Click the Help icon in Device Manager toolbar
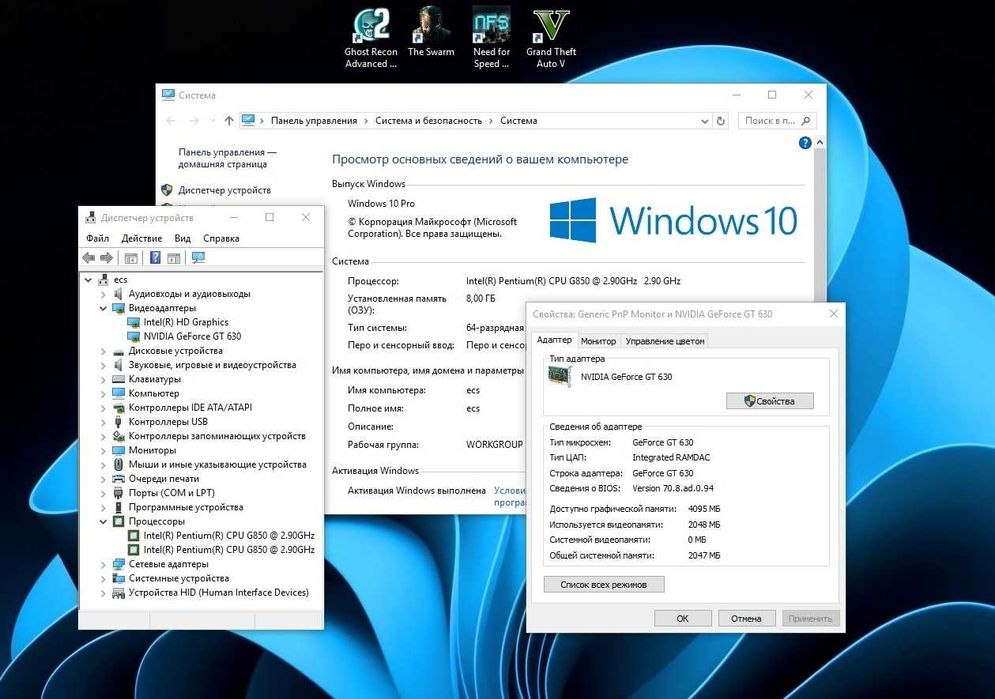Screen dimensions: 995x699 (x=155, y=258)
